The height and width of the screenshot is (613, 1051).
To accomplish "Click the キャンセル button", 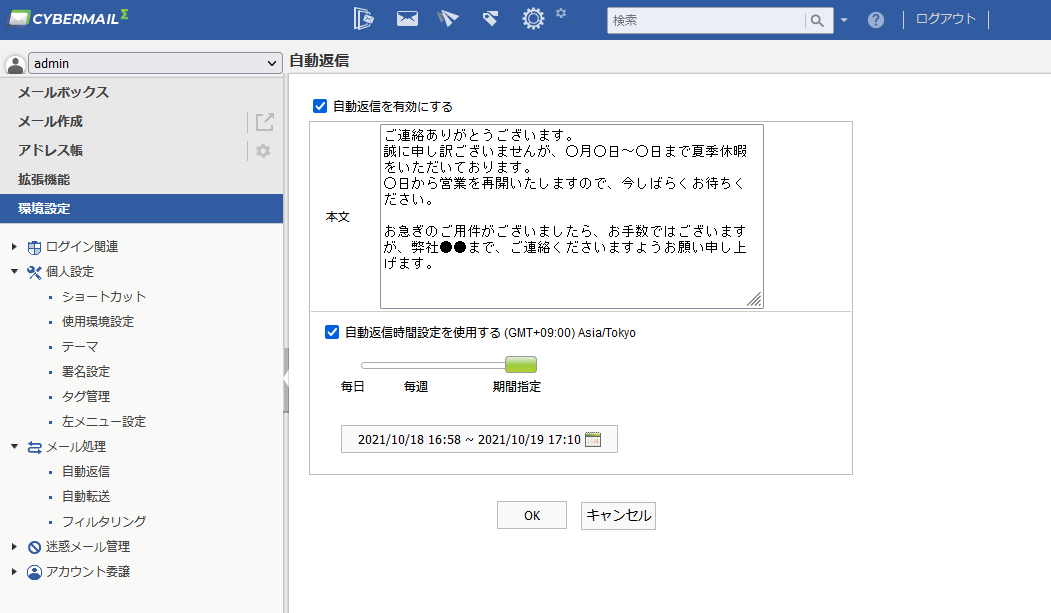I will click(618, 515).
